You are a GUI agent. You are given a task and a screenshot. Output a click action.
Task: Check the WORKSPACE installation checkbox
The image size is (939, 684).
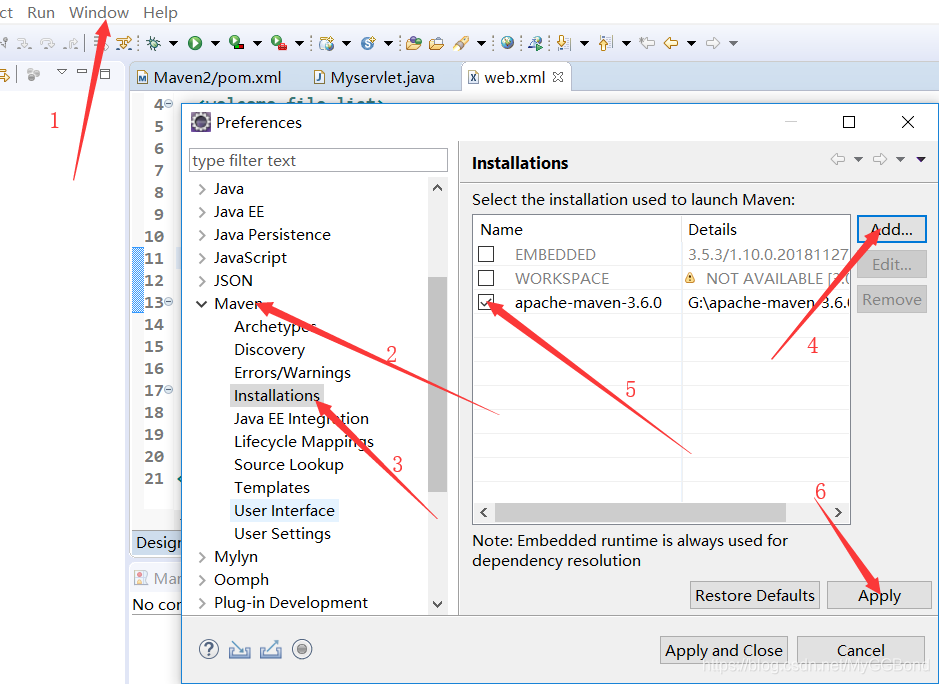coord(486,278)
